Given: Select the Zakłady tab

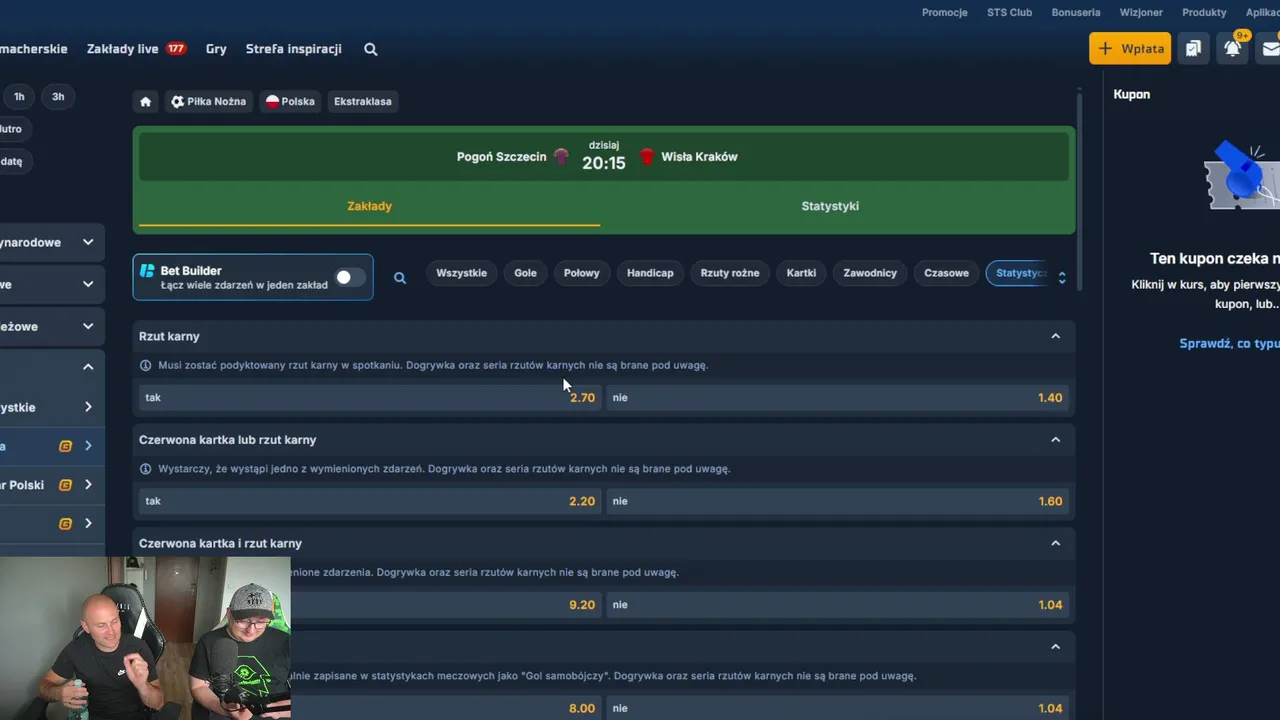Looking at the screenshot, I should coord(369,206).
